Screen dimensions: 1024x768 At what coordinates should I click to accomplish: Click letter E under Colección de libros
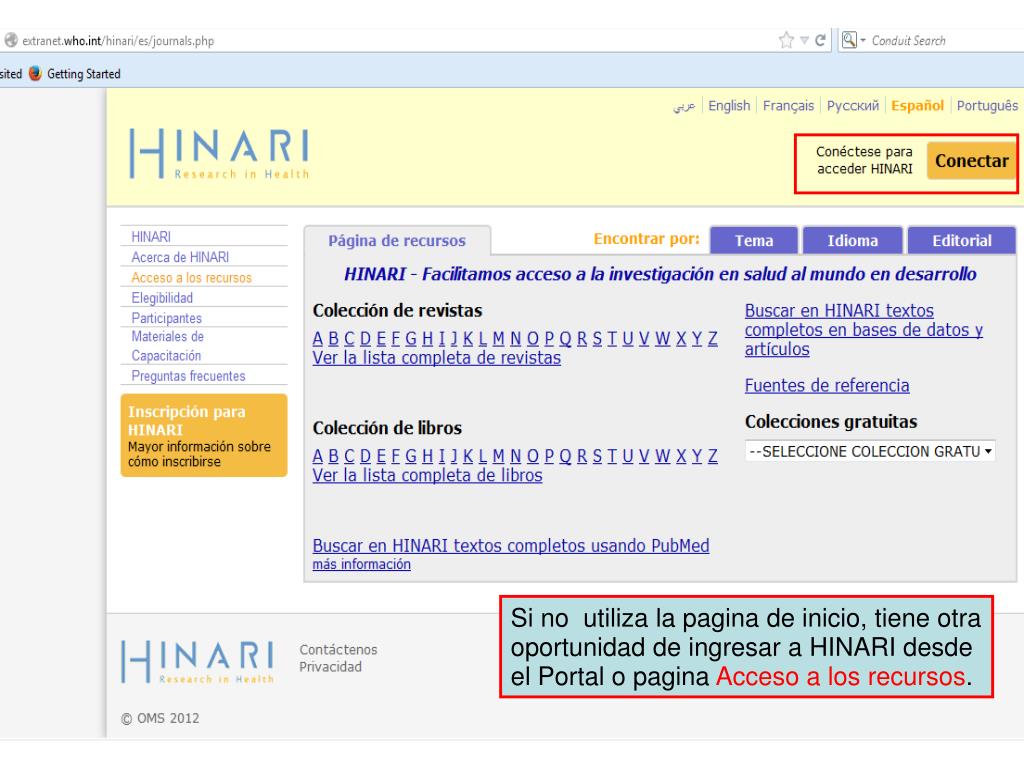point(381,456)
